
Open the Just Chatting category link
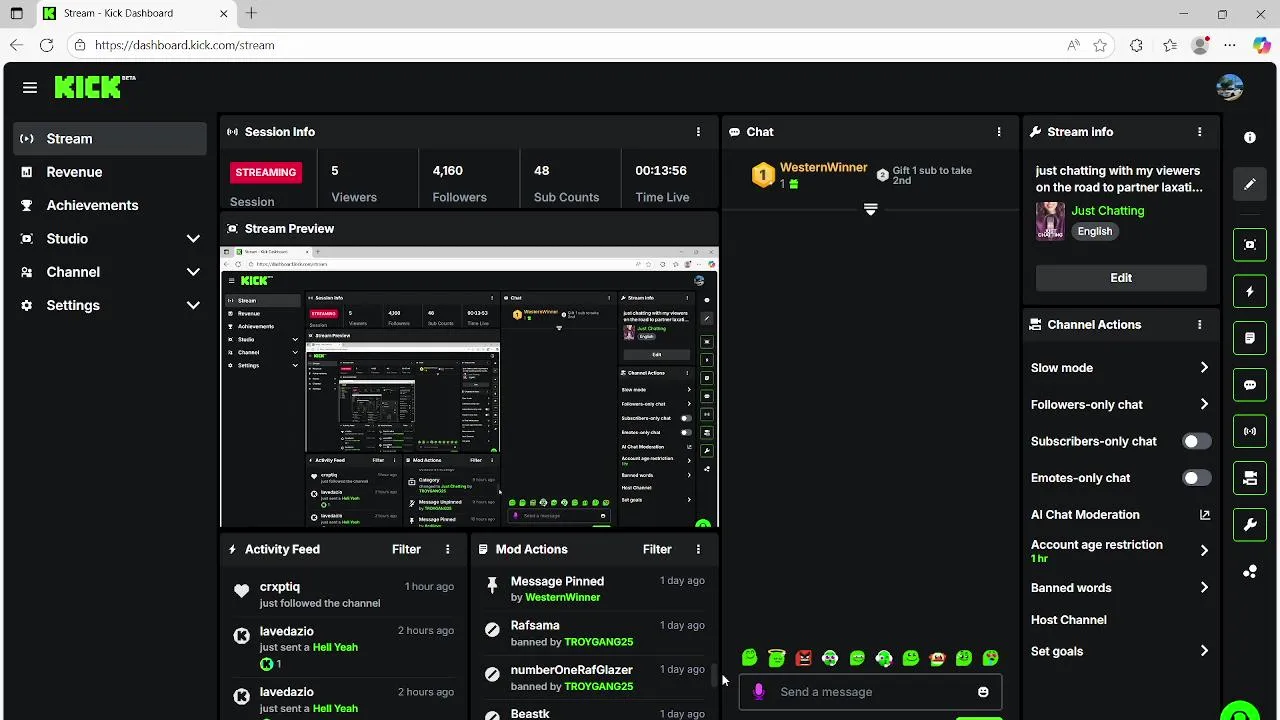[x=1108, y=211]
